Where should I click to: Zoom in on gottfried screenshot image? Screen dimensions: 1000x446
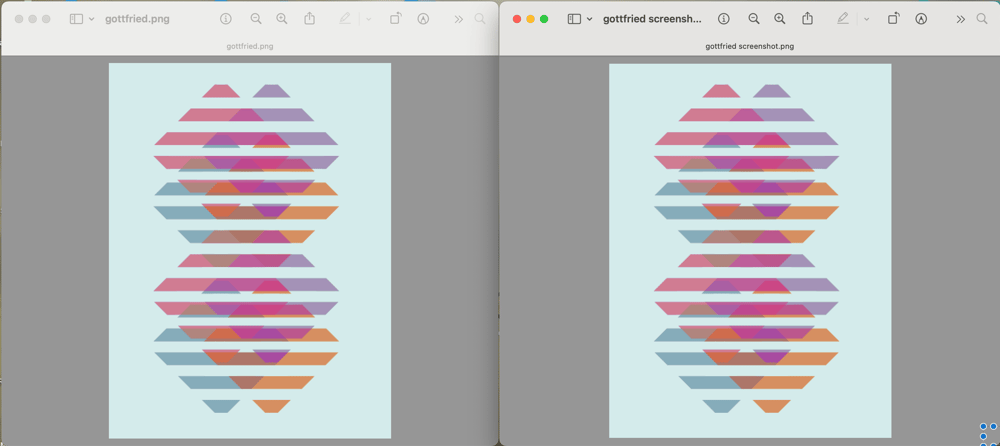click(x=779, y=19)
